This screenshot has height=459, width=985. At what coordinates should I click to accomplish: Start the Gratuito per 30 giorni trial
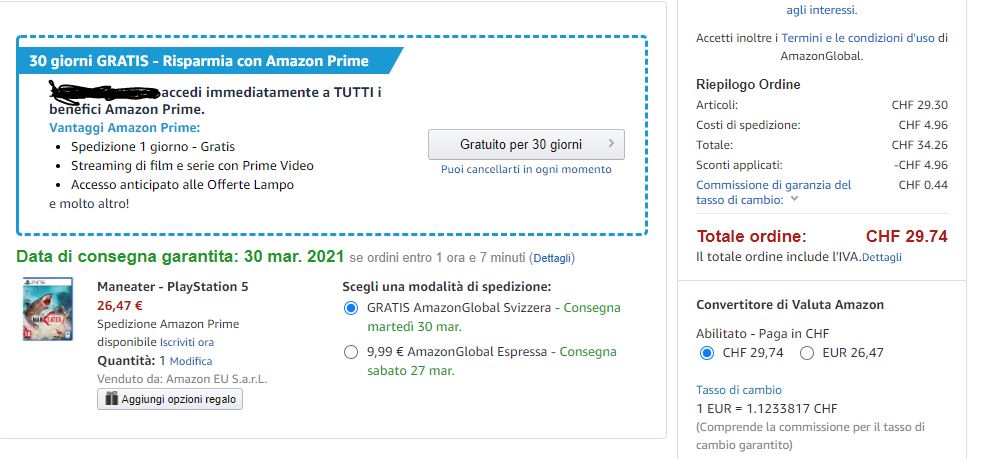[526, 144]
